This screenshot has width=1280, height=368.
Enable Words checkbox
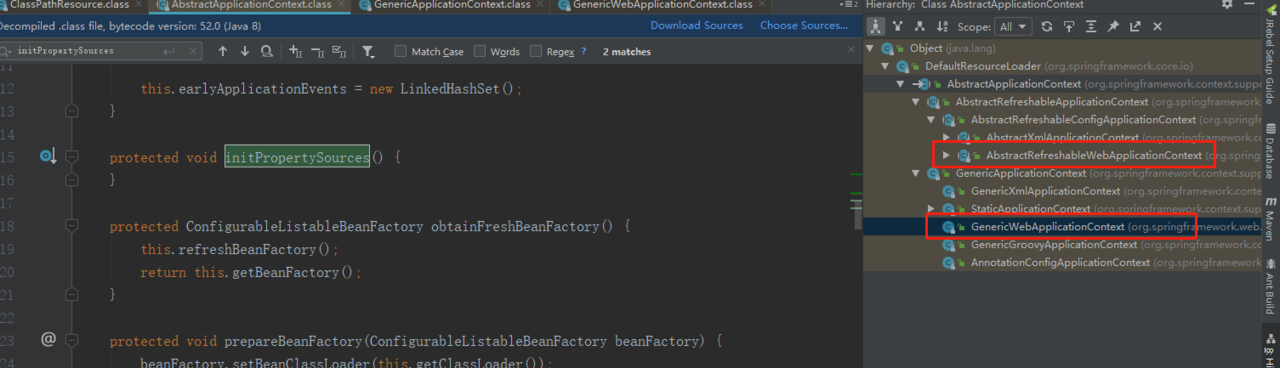point(480,51)
